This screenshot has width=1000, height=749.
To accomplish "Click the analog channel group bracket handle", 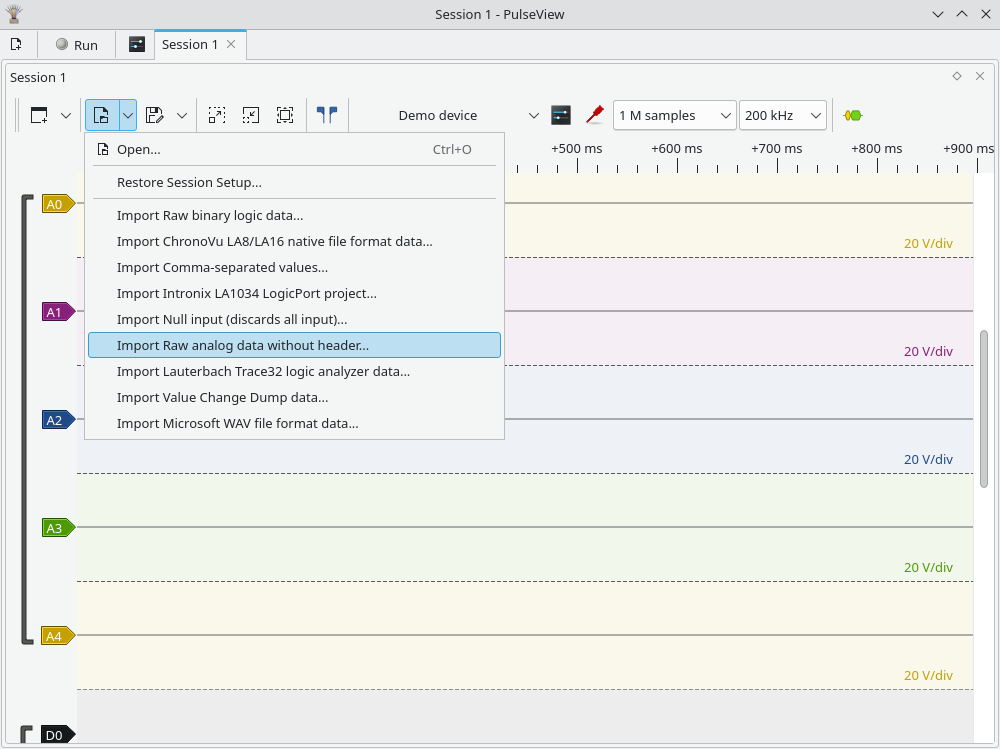I will [x=27, y=420].
